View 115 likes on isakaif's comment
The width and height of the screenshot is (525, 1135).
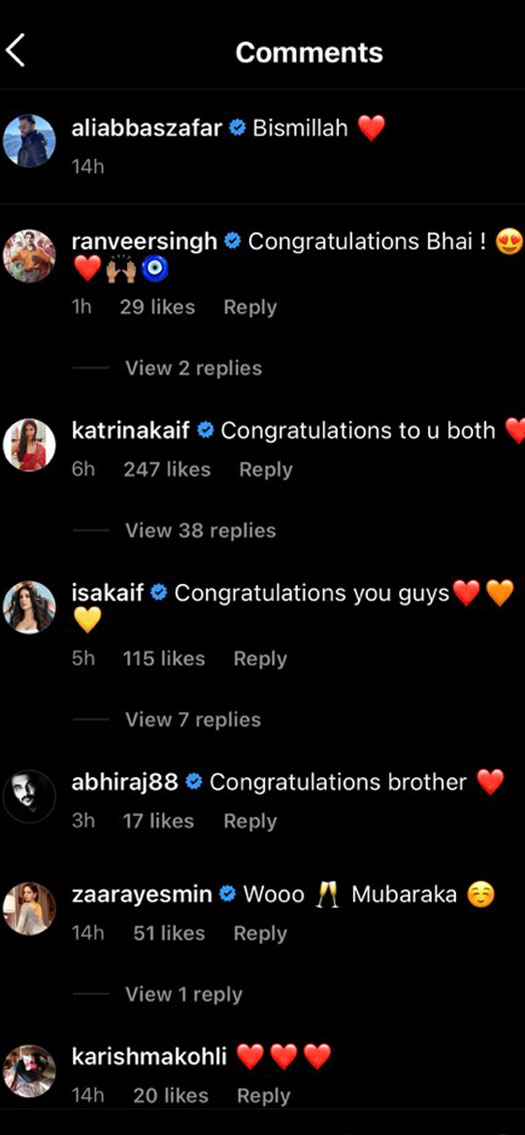(x=164, y=659)
